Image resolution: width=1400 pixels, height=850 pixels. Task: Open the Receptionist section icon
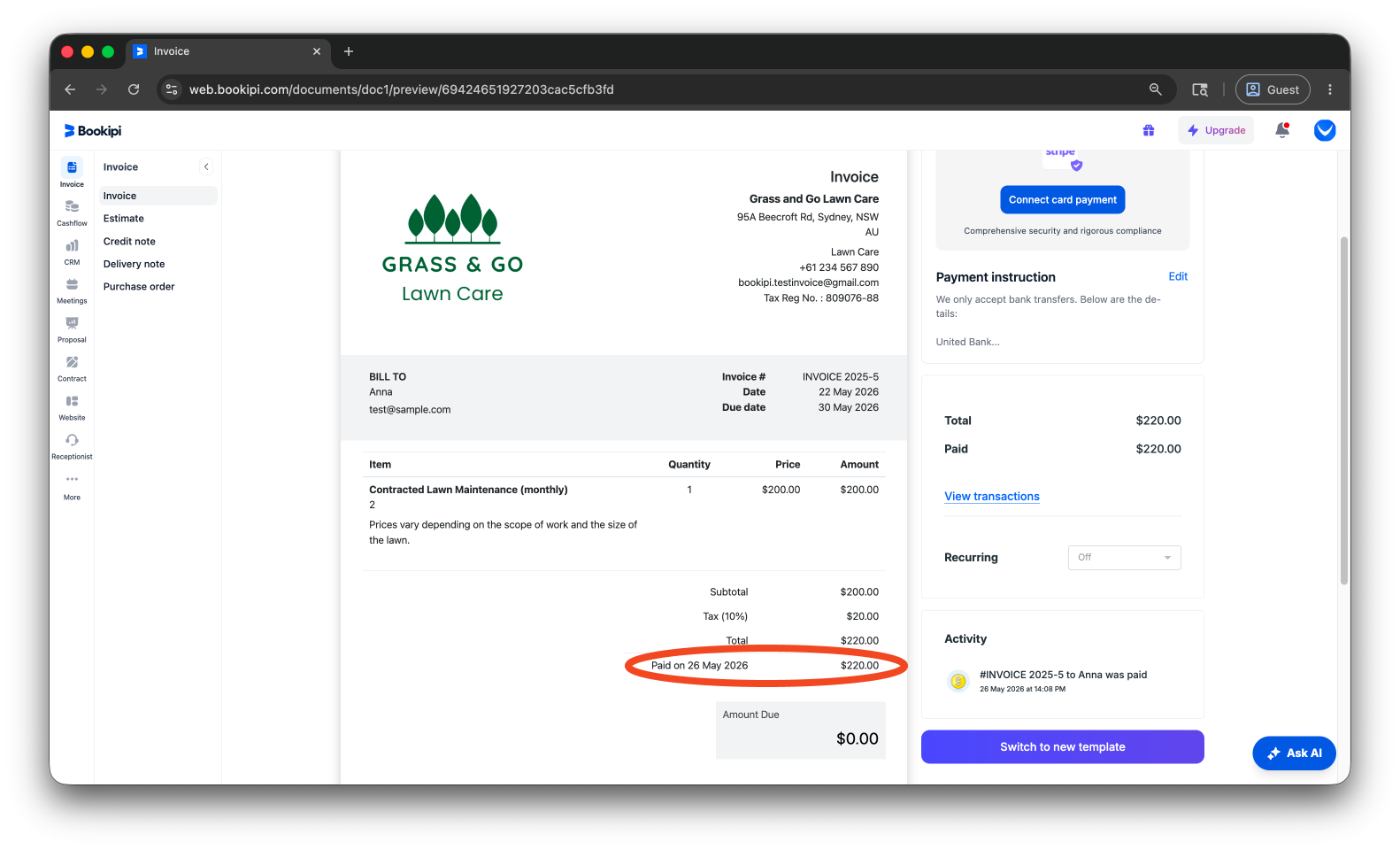(72, 440)
